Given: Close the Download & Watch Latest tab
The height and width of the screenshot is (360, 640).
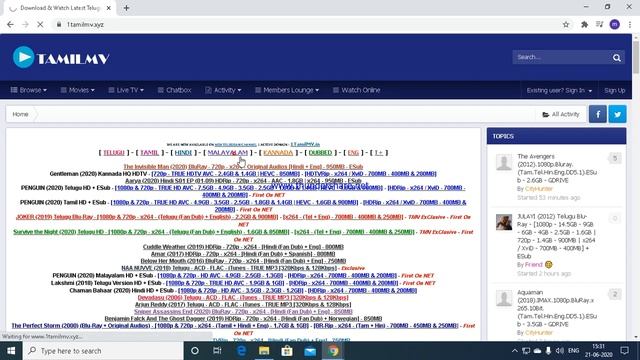Looking at the screenshot, I should click(109, 8).
